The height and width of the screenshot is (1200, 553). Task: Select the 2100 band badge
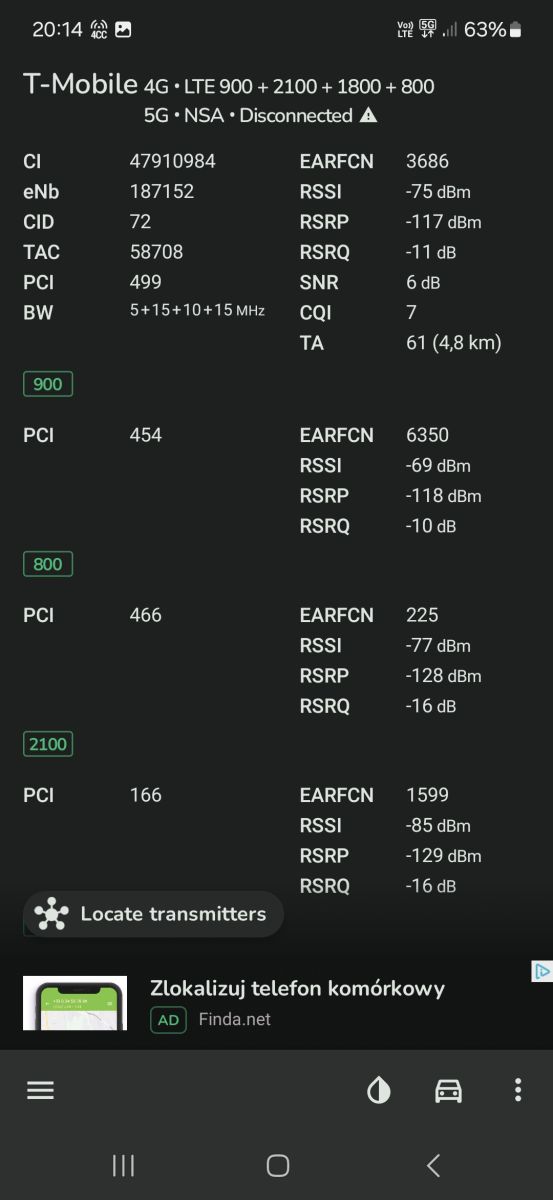(x=49, y=744)
